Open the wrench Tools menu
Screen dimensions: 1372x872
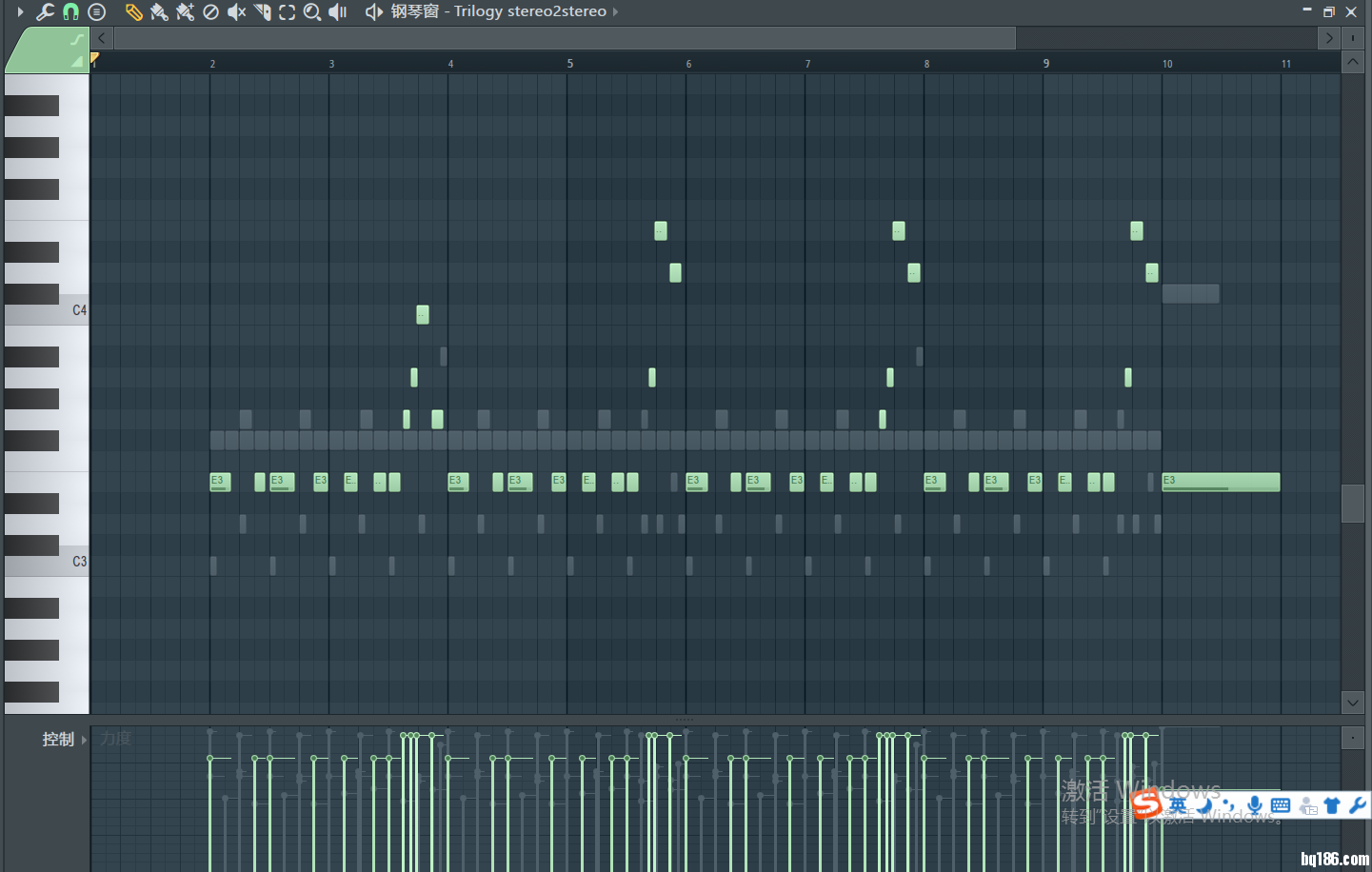click(45, 12)
